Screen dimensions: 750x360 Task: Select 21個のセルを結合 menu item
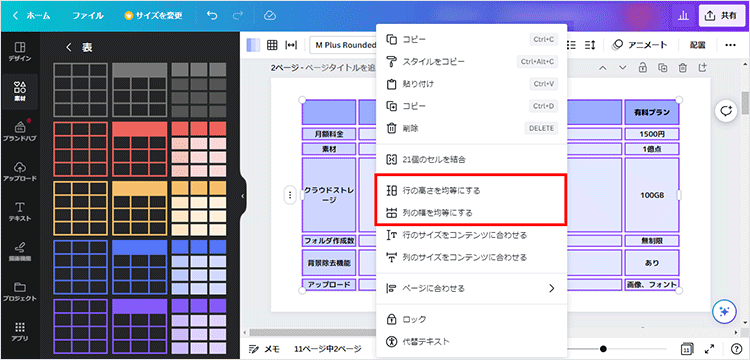click(x=472, y=160)
